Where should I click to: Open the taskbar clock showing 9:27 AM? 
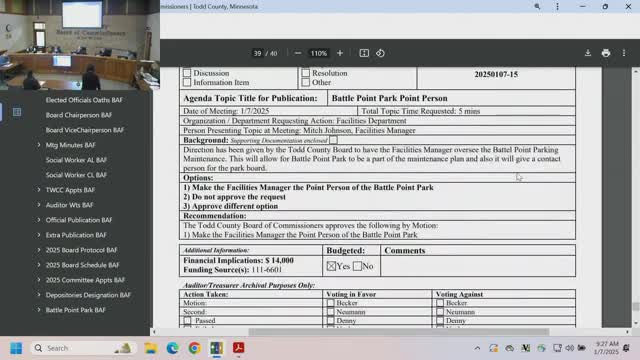coord(607,348)
